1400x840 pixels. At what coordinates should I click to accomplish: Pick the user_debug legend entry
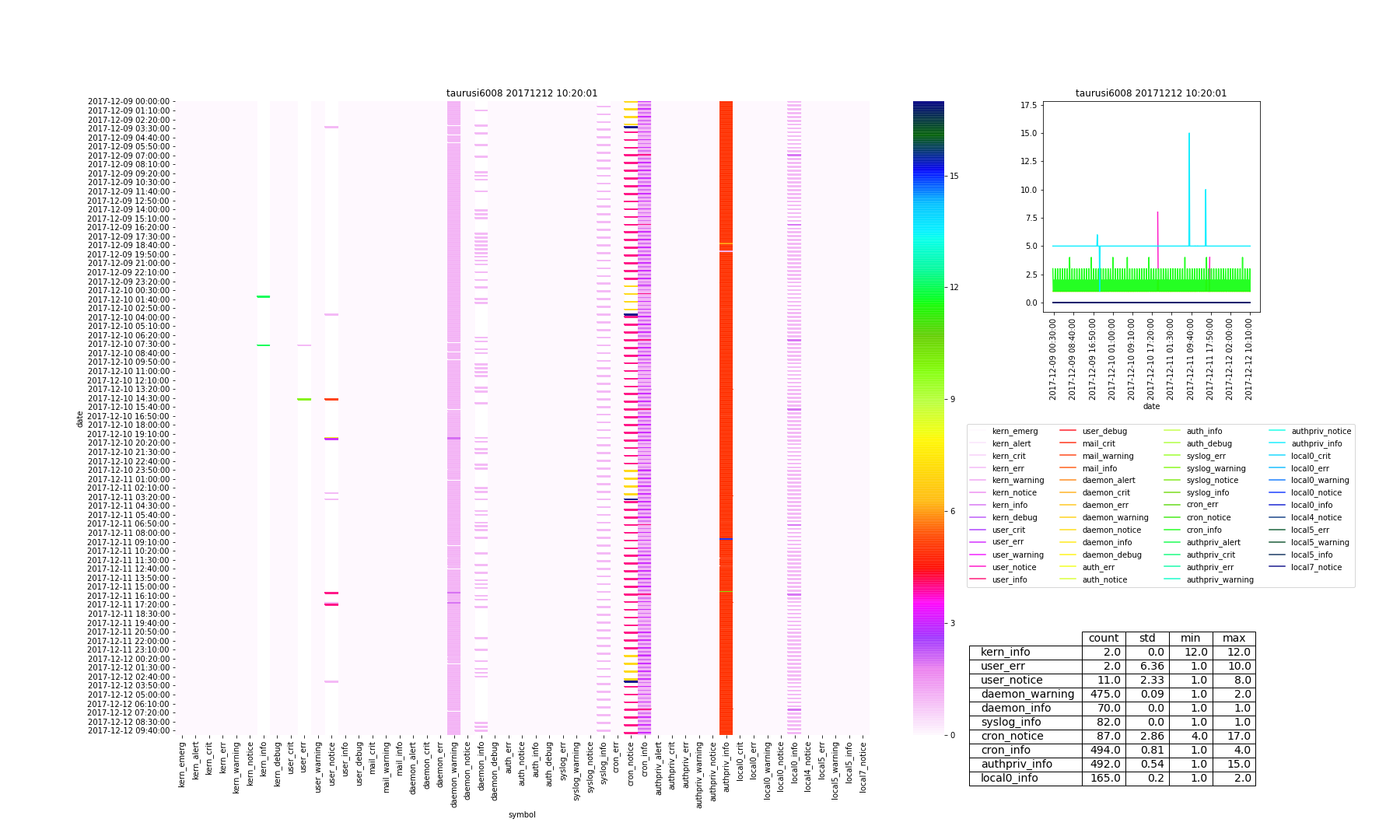pos(1104,431)
